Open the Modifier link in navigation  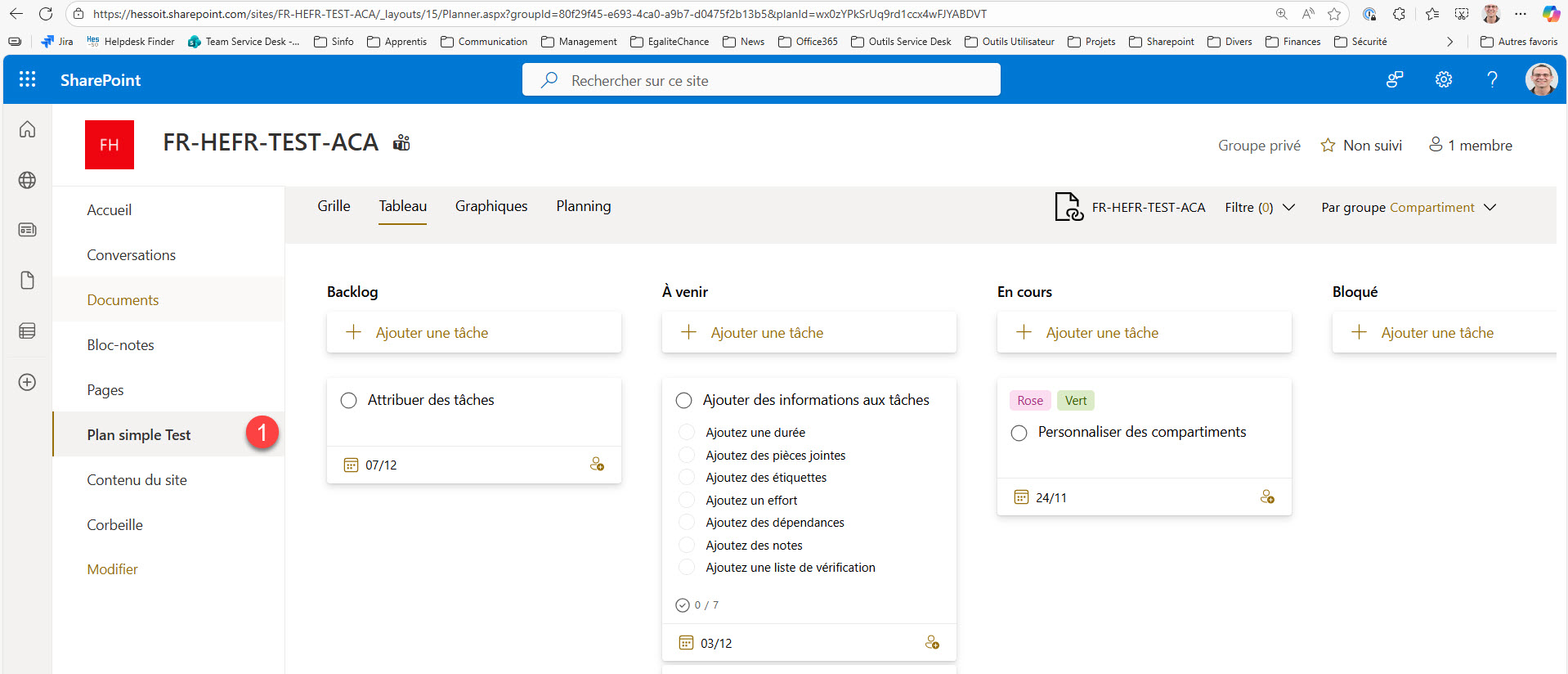click(112, 569)
